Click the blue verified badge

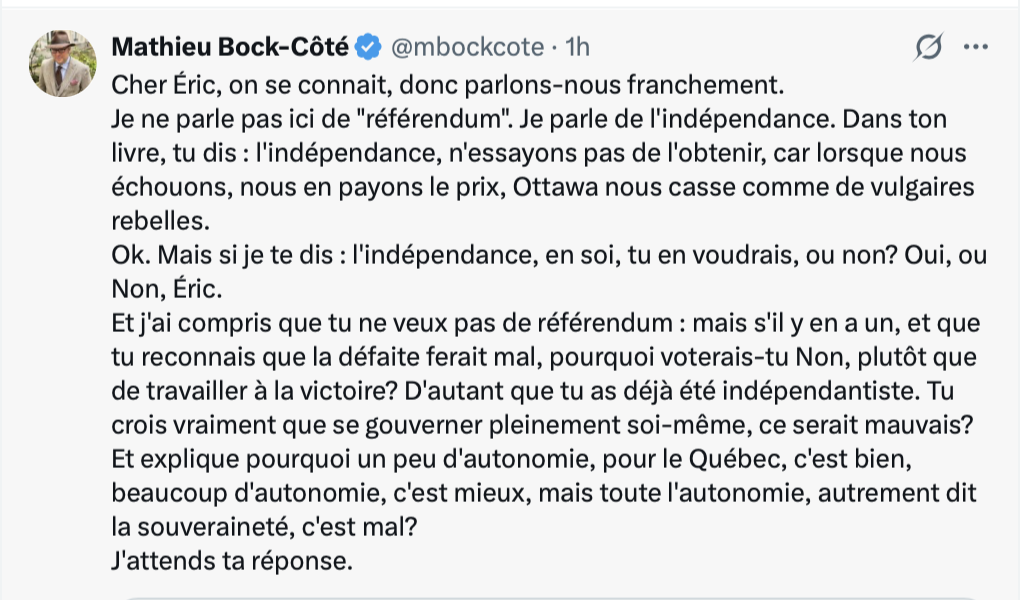(368, 47)
